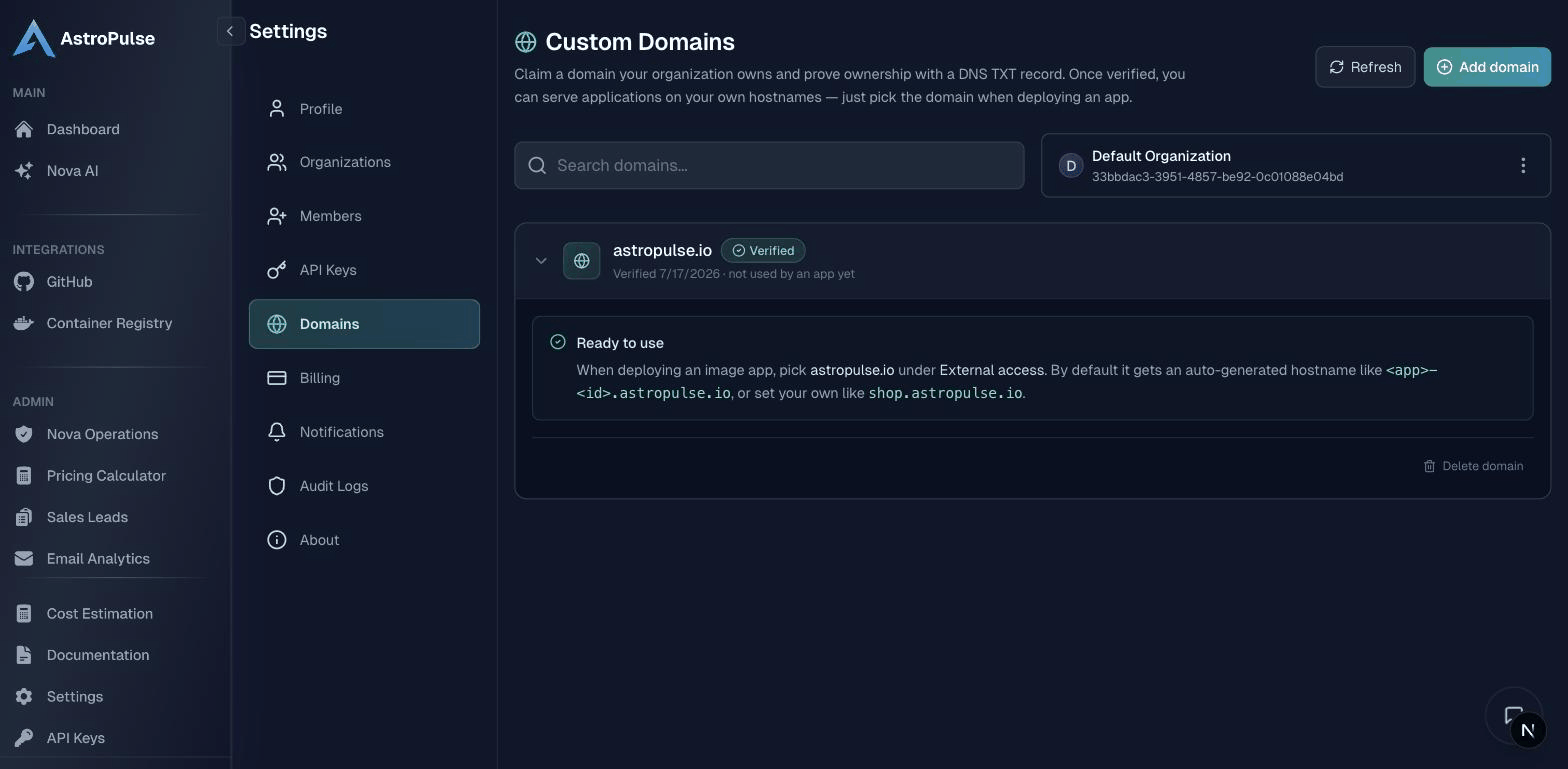Click the organization ID 33bbdac3-3951 text
Image resolution: width=1568 pixels, height=769 pixels.
1217,177
